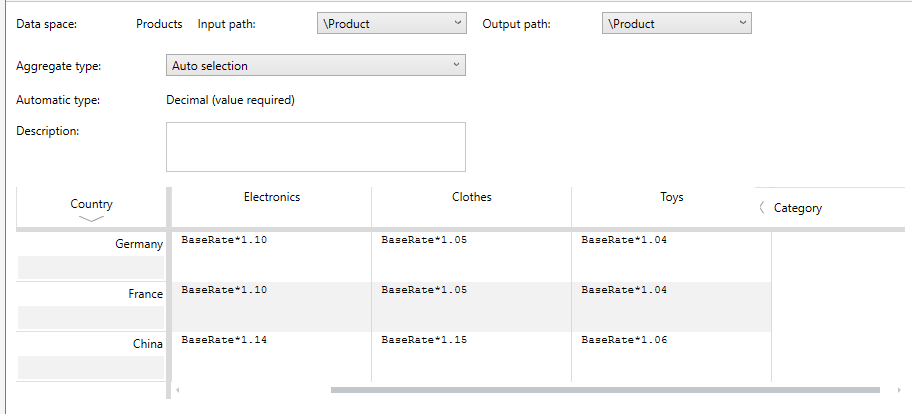Screen dimensions: 912x414
Task: Click the Germany Electronics cell BaseRate*1.10
Action: [x=272, y=257]
